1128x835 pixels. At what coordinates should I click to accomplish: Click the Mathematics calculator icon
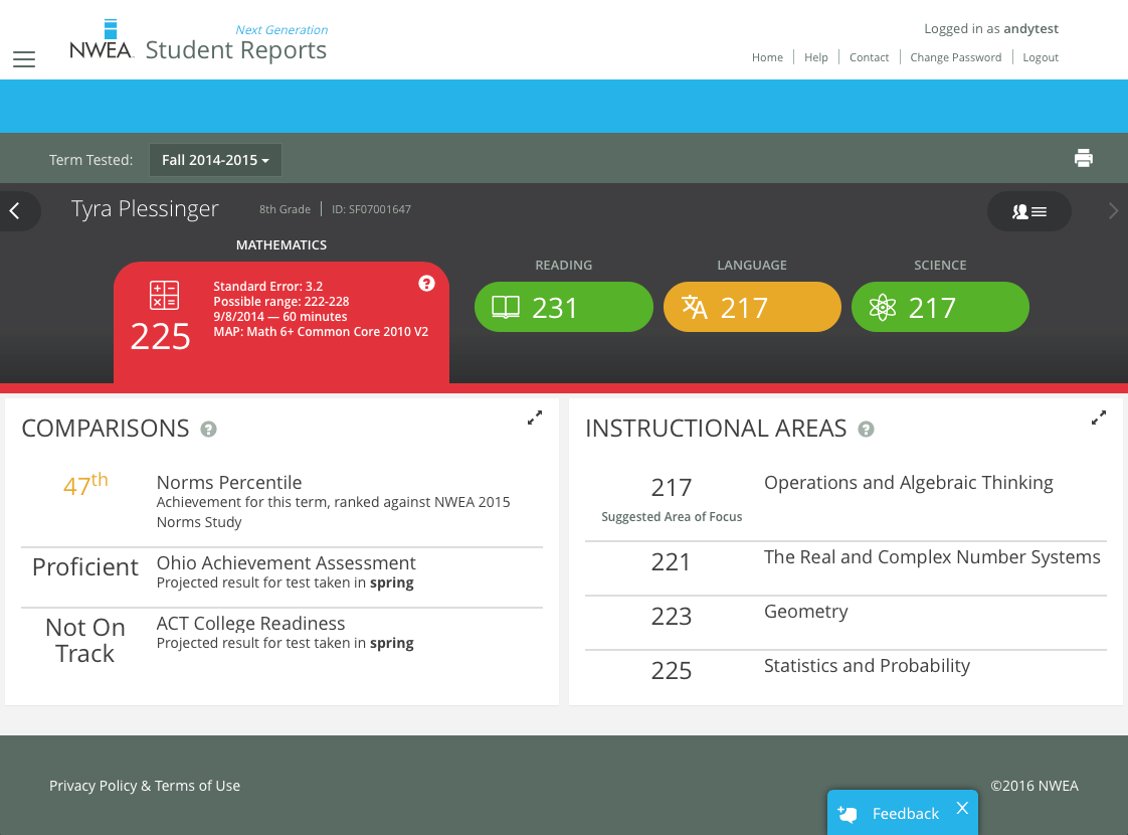pos(164,296)
